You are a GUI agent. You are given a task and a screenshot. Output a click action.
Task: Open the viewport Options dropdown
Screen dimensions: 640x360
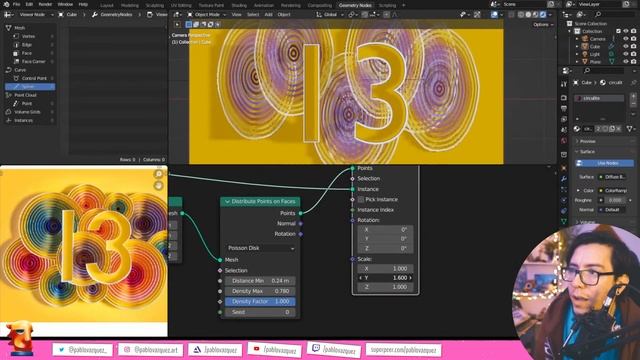tap(543, 24)
